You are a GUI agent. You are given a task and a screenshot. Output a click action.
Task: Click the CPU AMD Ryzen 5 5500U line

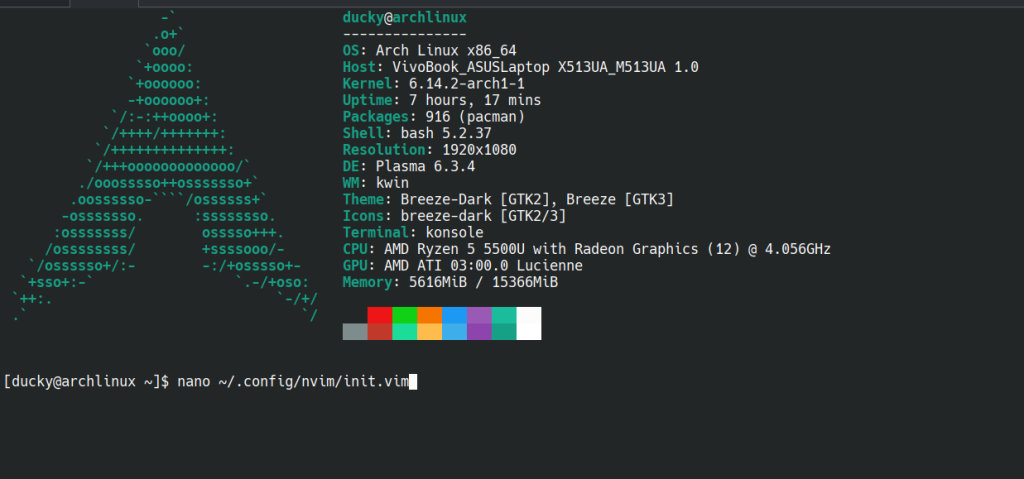click(587, 250)
